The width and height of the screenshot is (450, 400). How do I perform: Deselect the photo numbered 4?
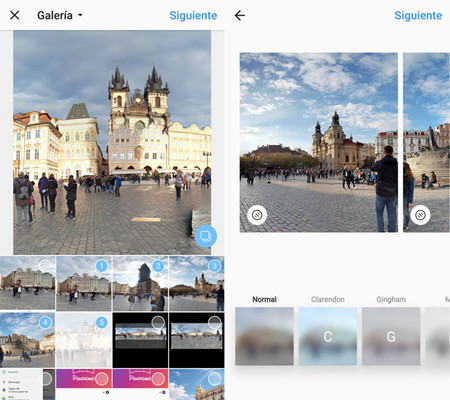[x=45, y=322]
